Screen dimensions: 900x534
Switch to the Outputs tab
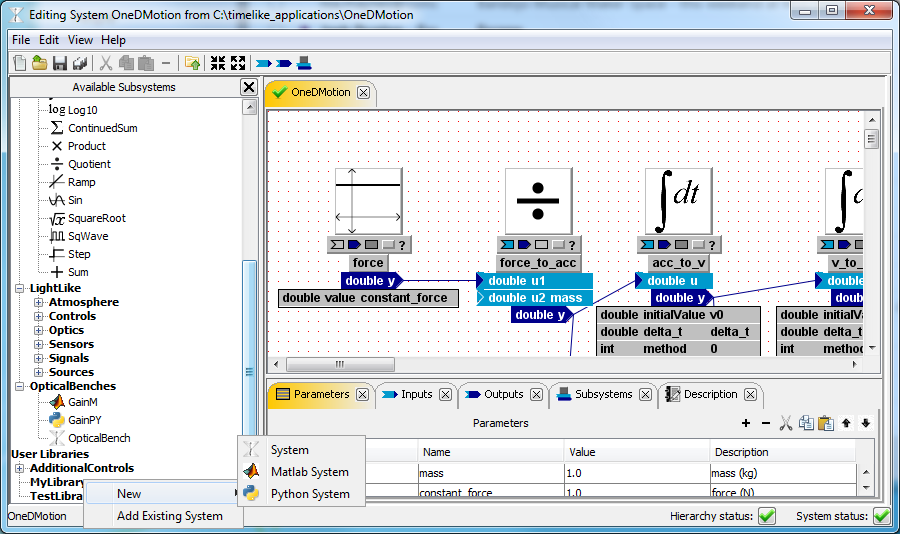pos(503,394)
